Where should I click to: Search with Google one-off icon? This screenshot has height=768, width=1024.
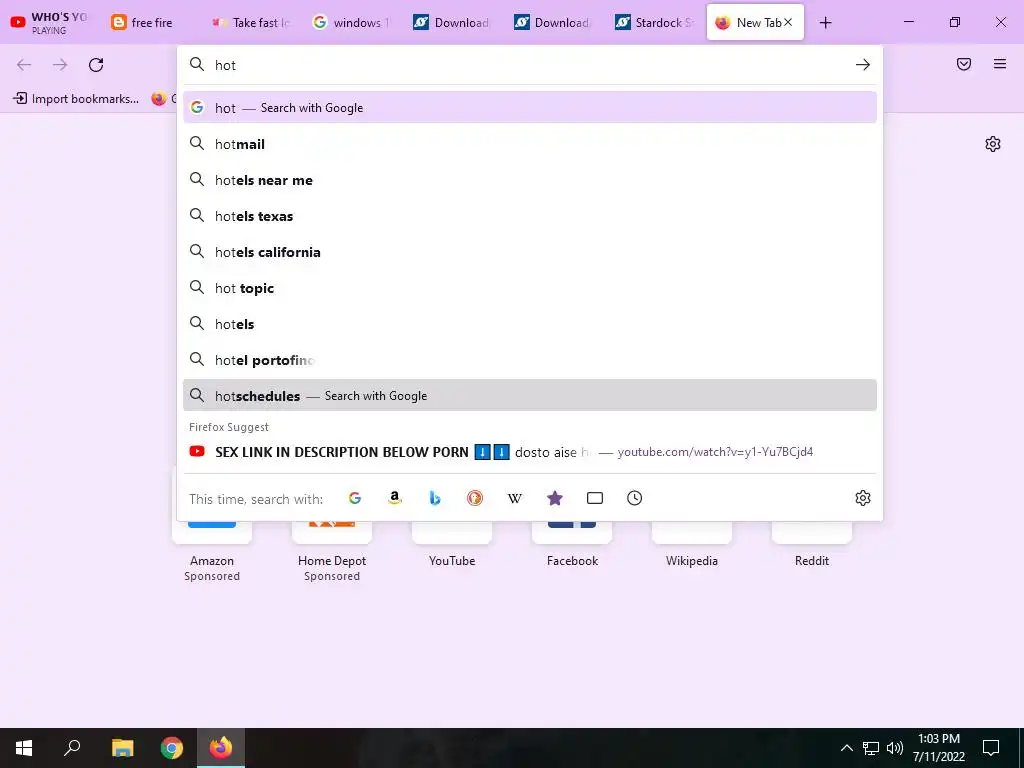pyautogui.click(x=355, y=498)
